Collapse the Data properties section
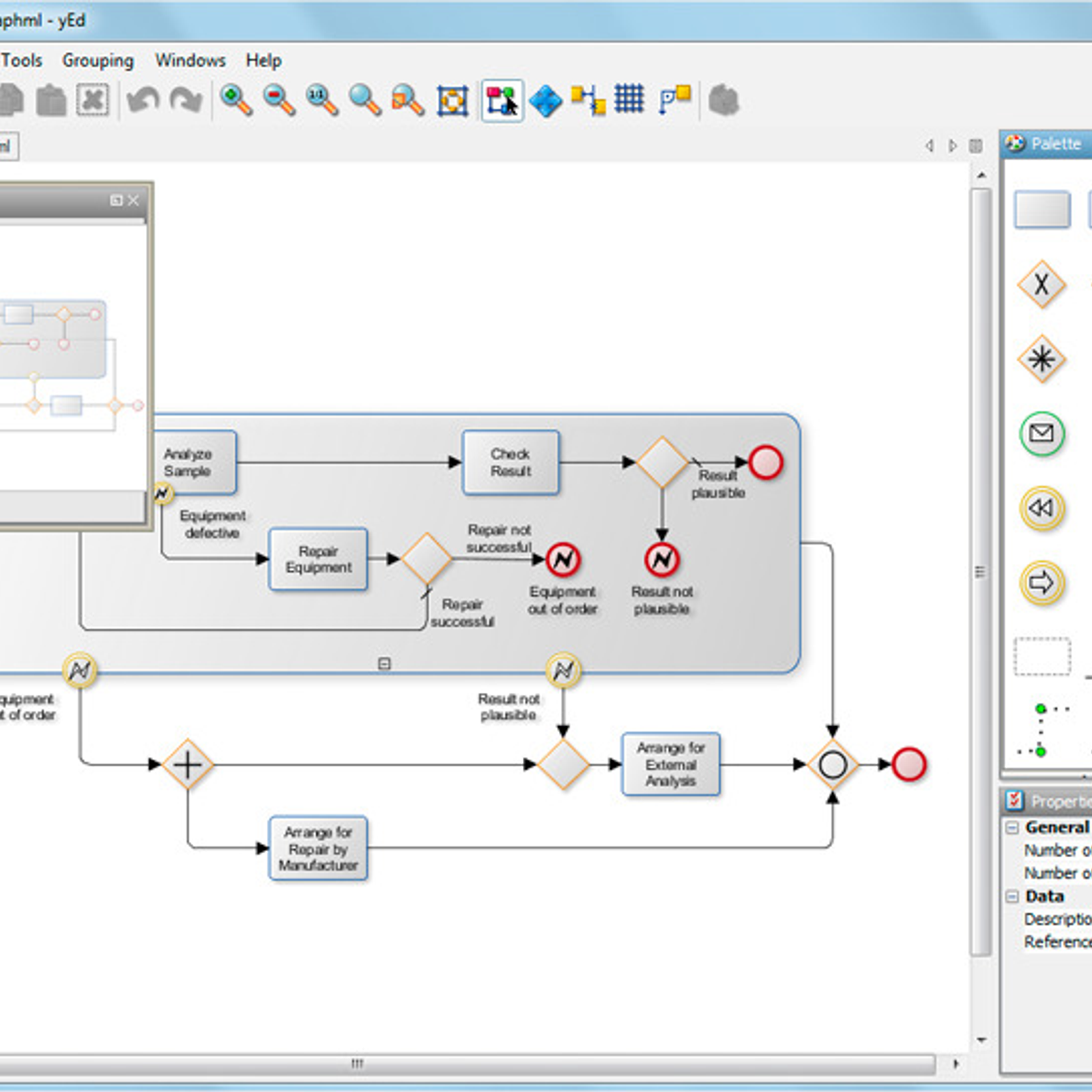 coord(1013,896)
